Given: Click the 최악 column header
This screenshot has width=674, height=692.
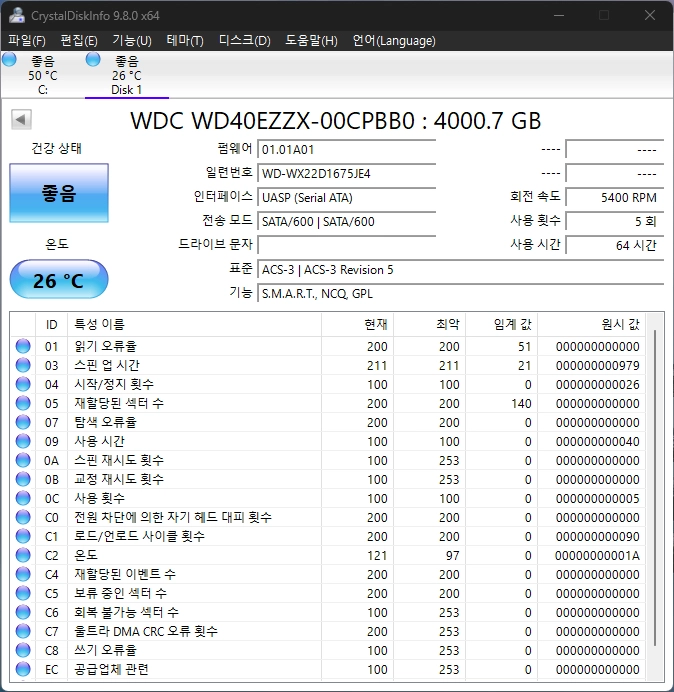Looking at the screenshot, I should (x=429, y=324).
